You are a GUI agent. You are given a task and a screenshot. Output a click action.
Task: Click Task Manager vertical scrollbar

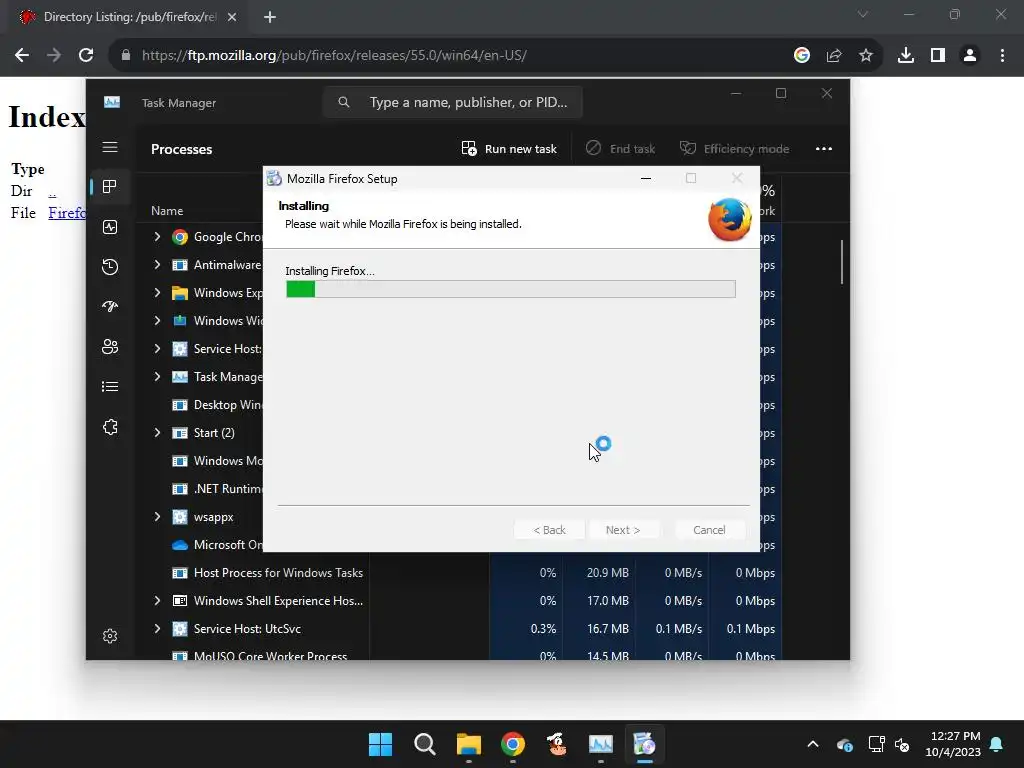click(x=842, y=262)
